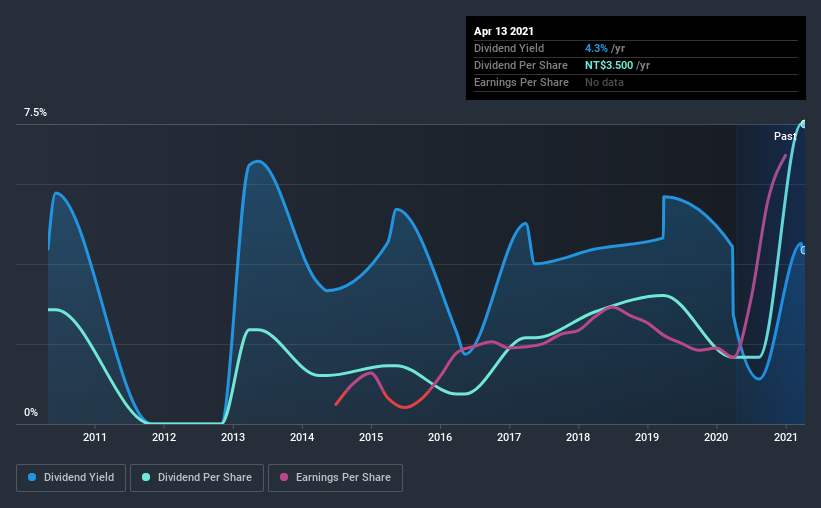Click the 'No data' earnings value
The image size is (821, 508).
pyautogui.click(x=604, y=82)
